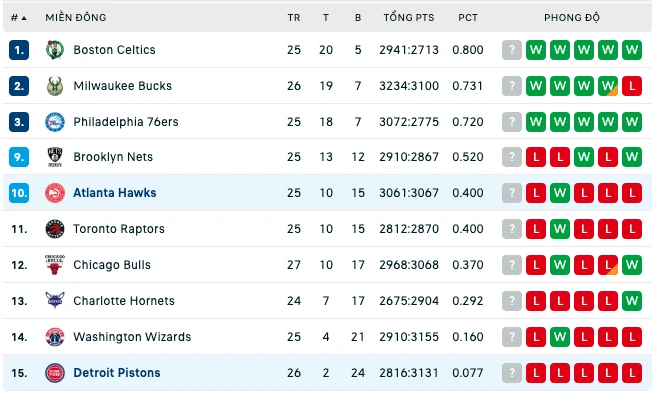Click the Boston Celtics team logo
This screenshot has width=655, height=394.
click(55, 50)
